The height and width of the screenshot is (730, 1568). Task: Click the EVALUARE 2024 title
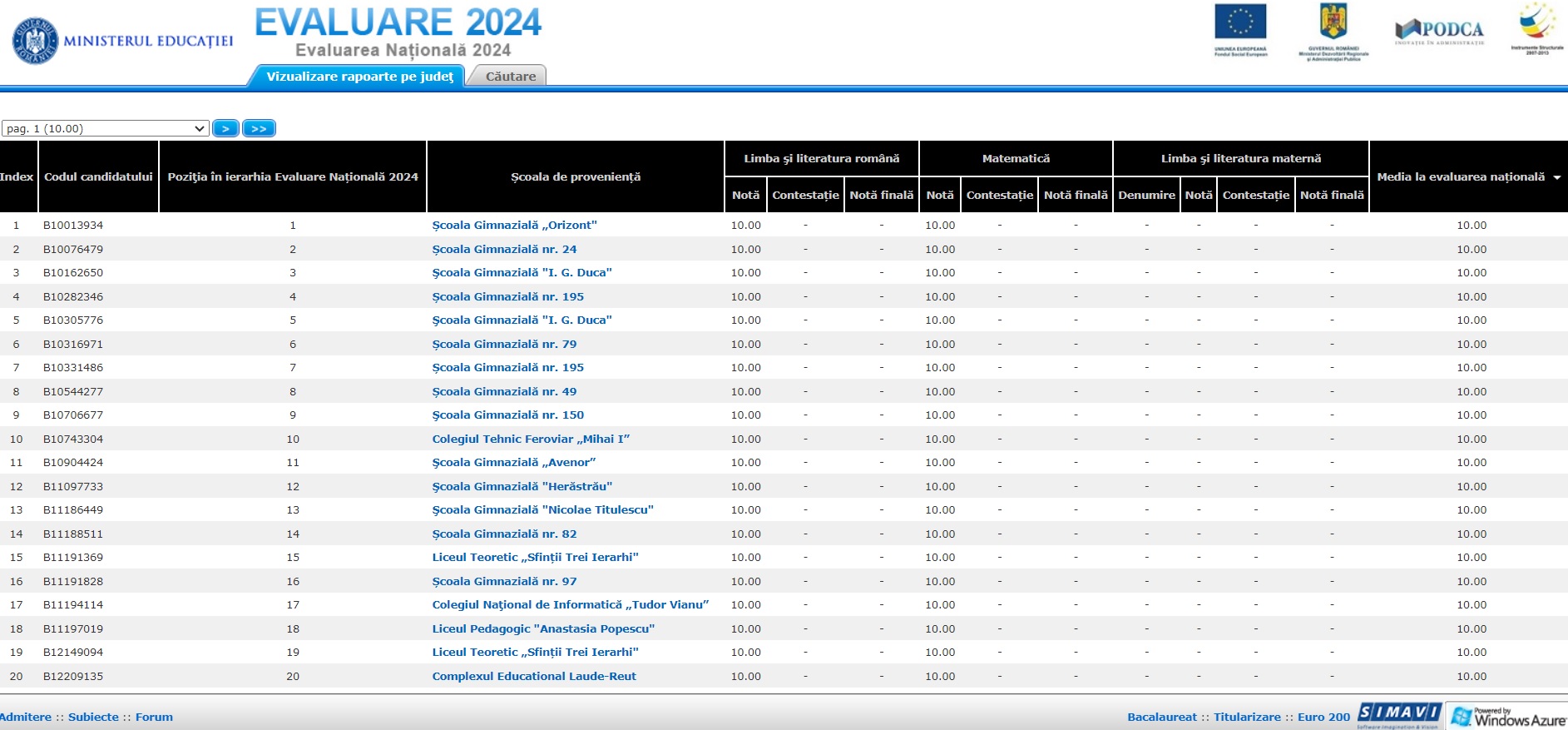[x=398, y=22]
